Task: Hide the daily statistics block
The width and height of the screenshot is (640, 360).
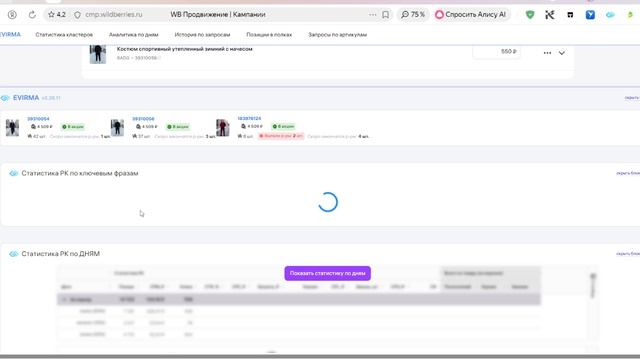Action: click(x=628, y=254)
